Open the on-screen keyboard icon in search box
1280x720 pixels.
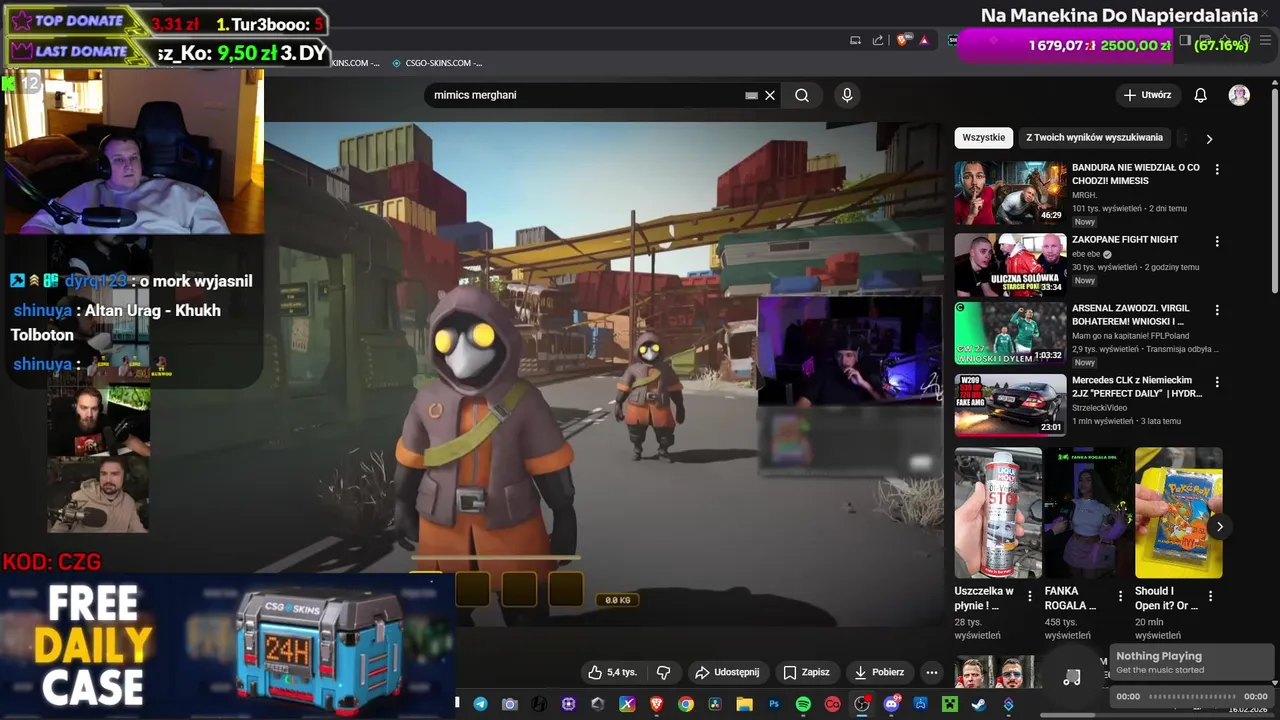(751, 95)
